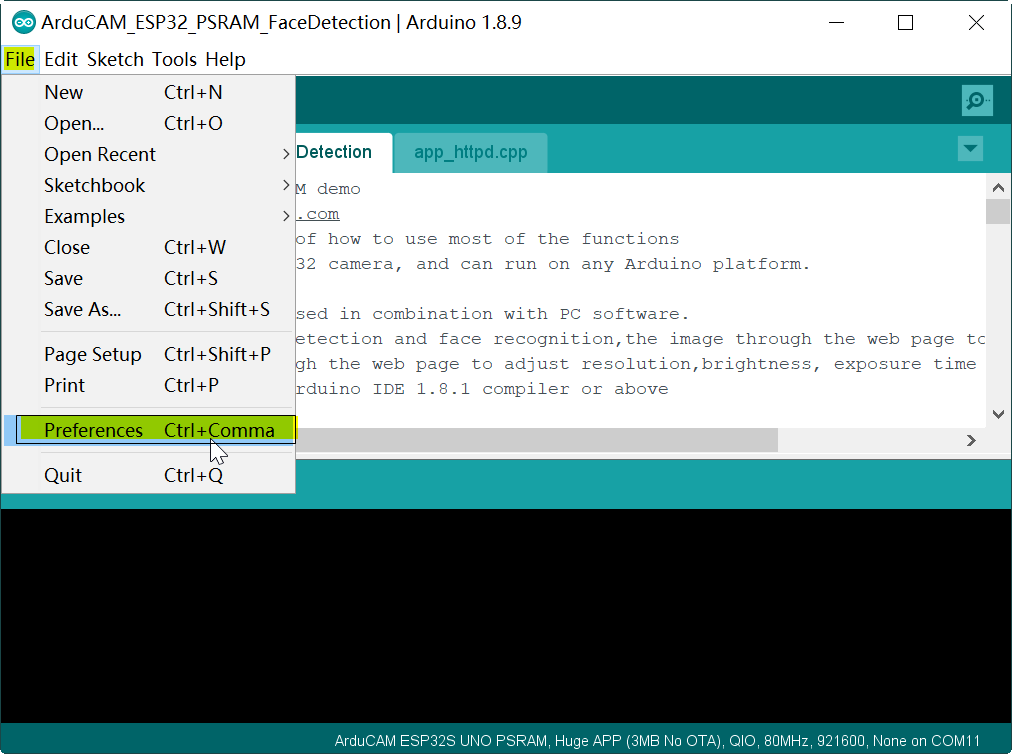Select Close in the File menu
1012x754 pixels.
coord(148,247)
